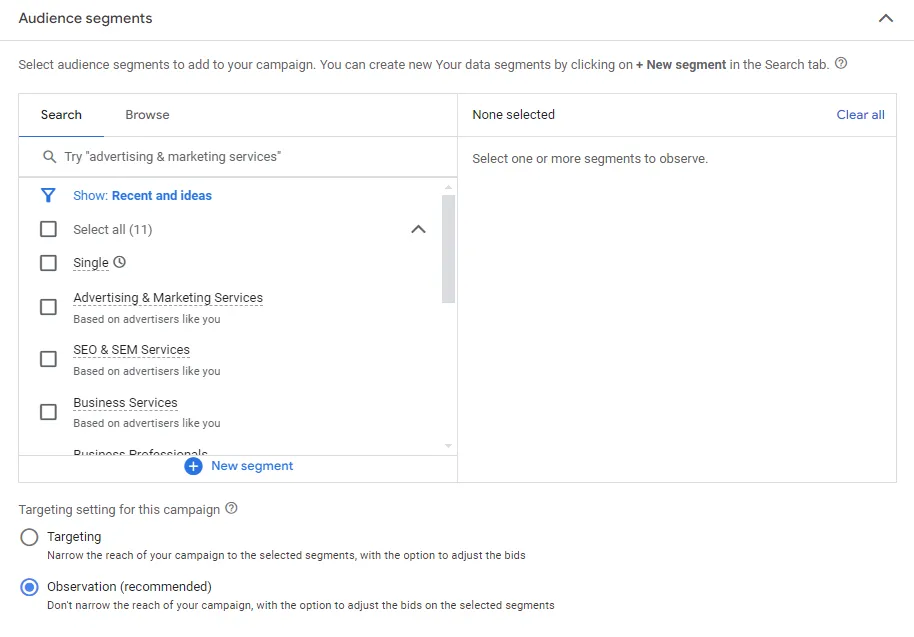
Task: Click the help icon next to Targeting setting
Action: click(x=232, y=508)
